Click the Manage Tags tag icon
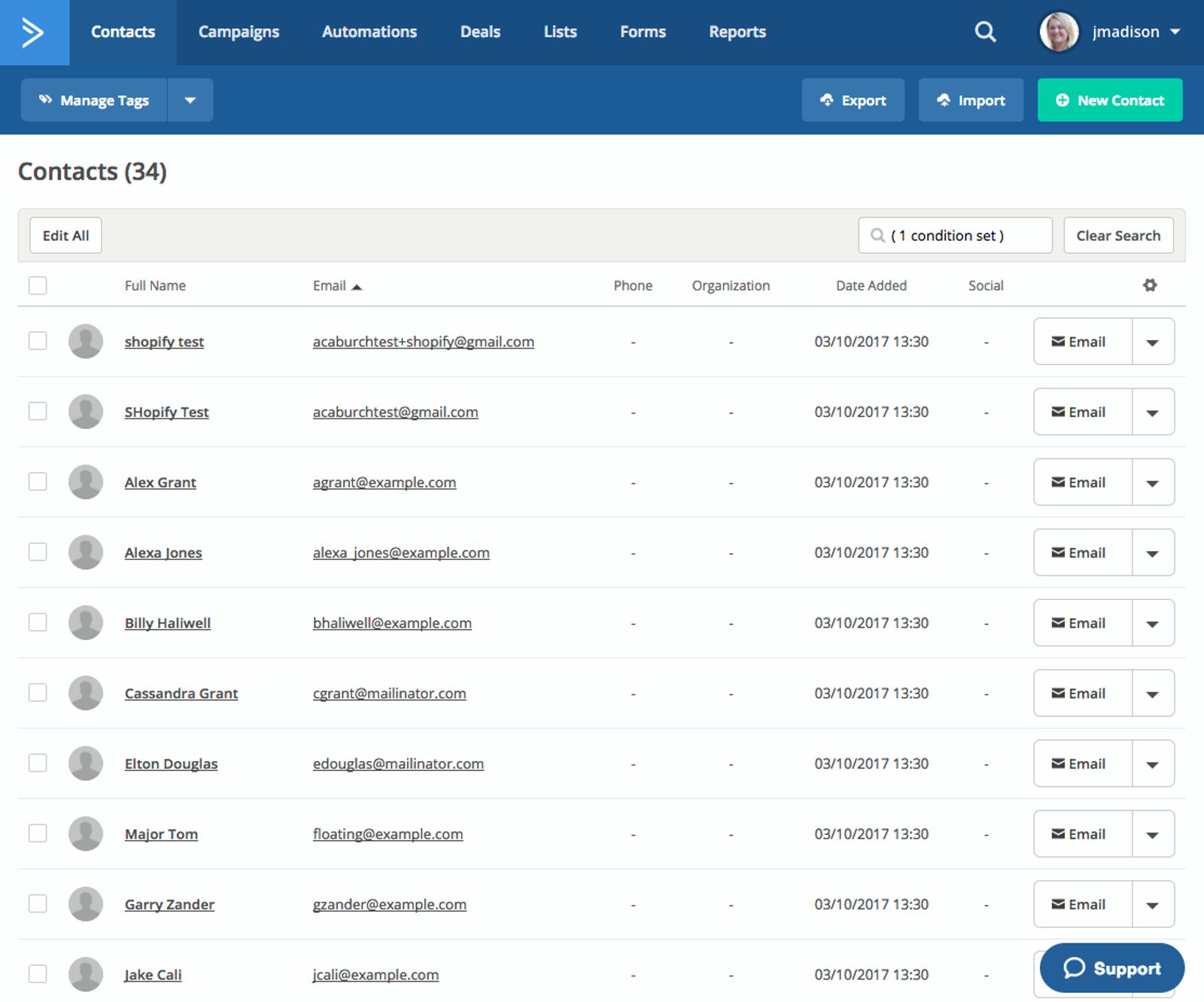 pos(45,100)
